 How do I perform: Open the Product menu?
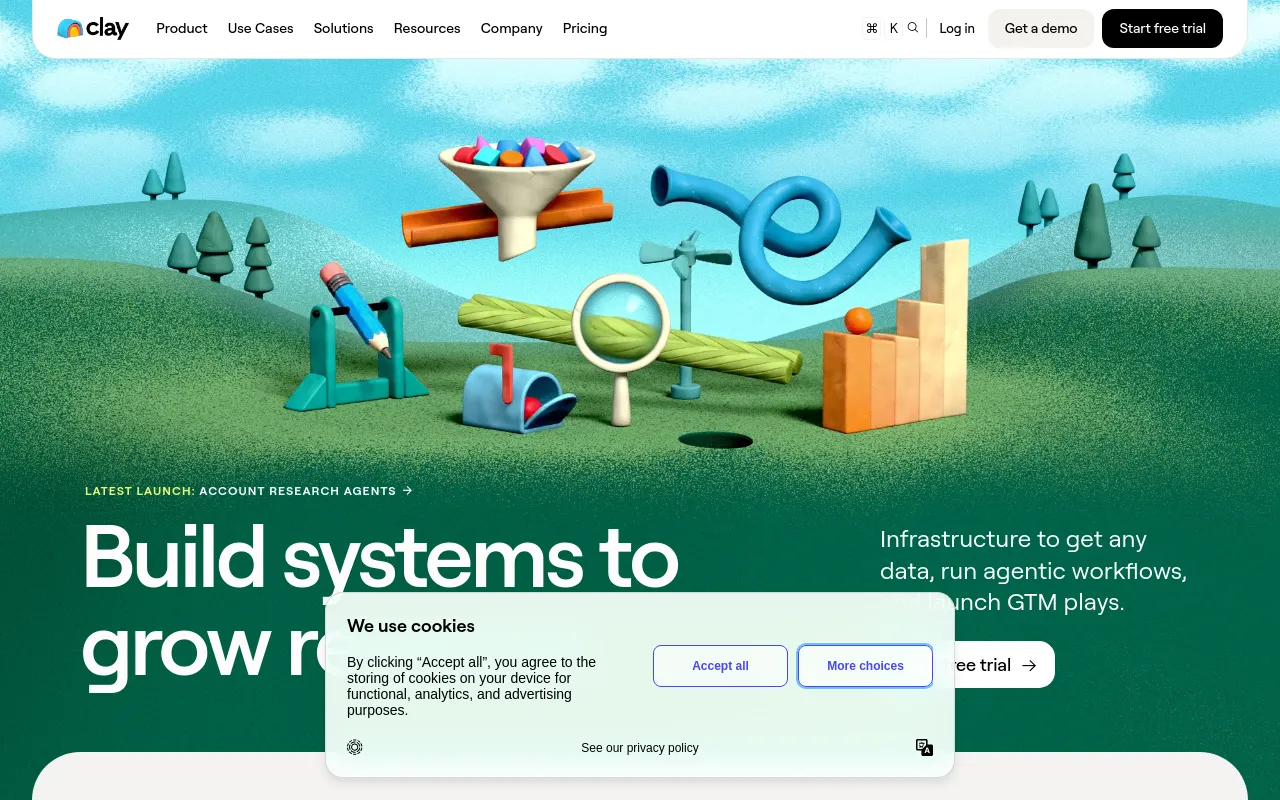tap(182, 28)
